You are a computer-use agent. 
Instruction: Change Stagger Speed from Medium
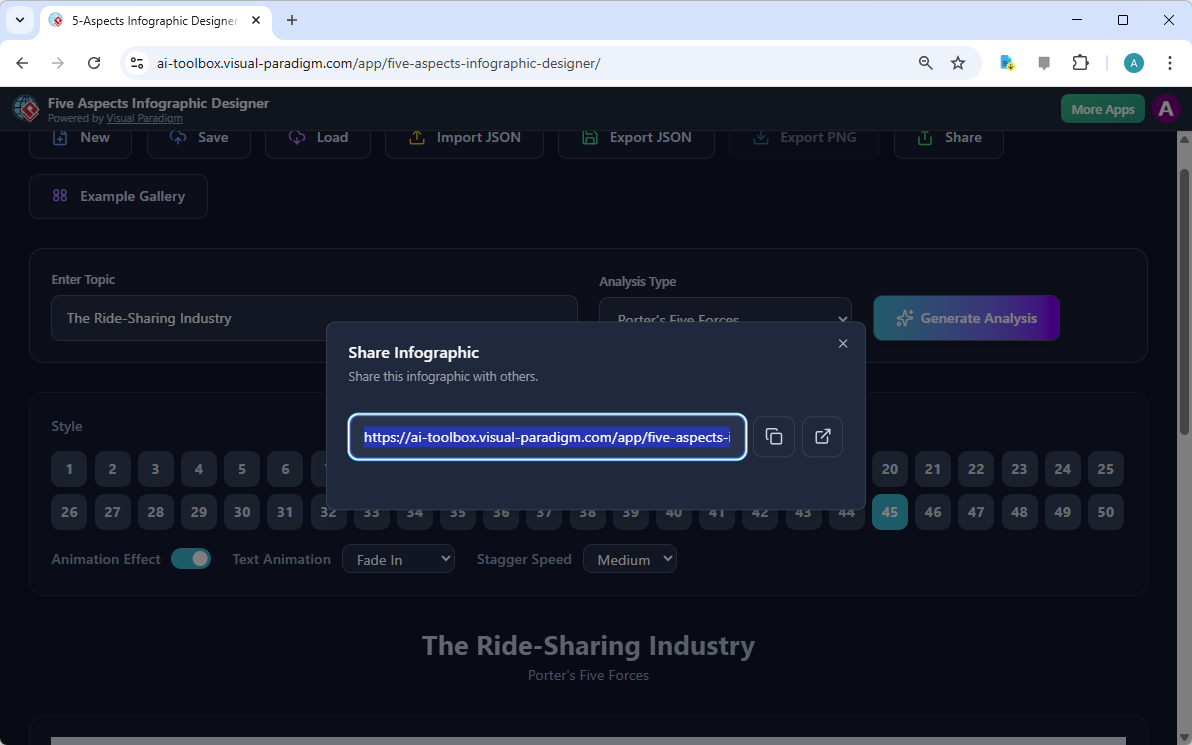[629, 558]
